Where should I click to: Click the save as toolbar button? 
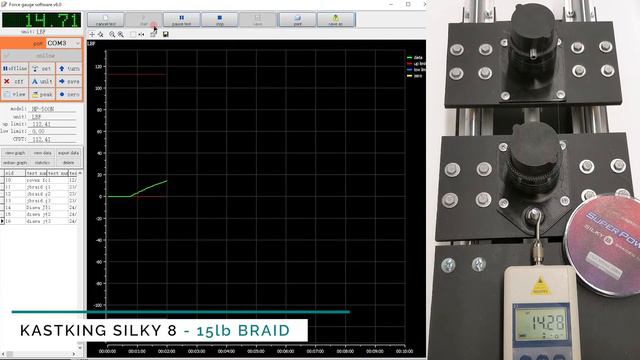point(336,20)
